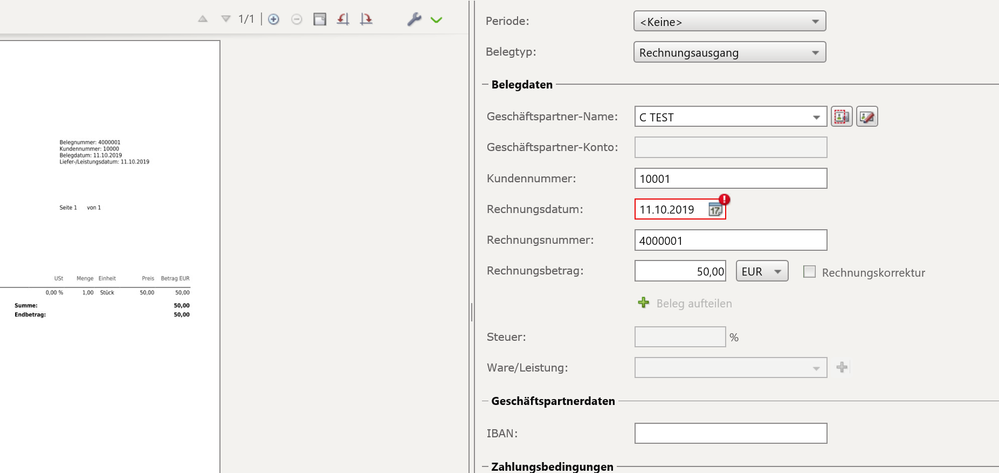Click the Zahlungsbedingungen section header

pyautogui.click(x=552, y=467)
